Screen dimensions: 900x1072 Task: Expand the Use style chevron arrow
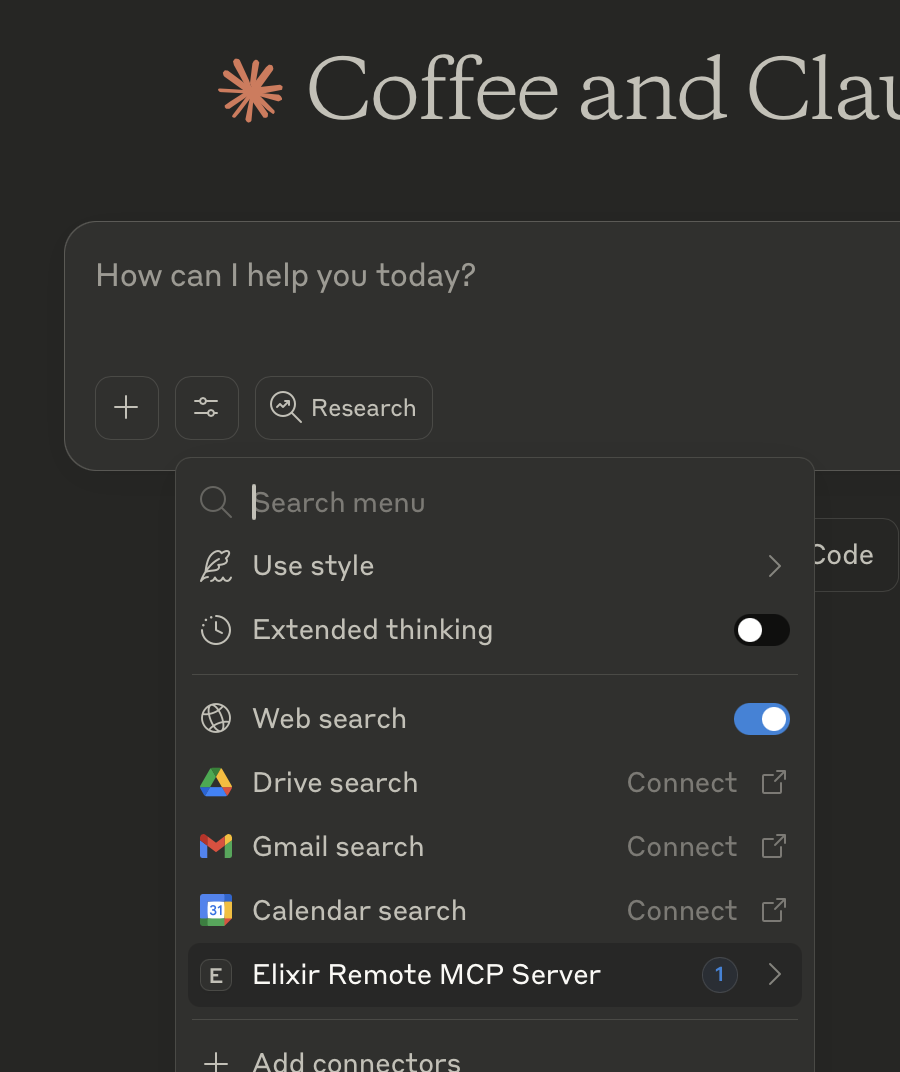pos(774,566)
